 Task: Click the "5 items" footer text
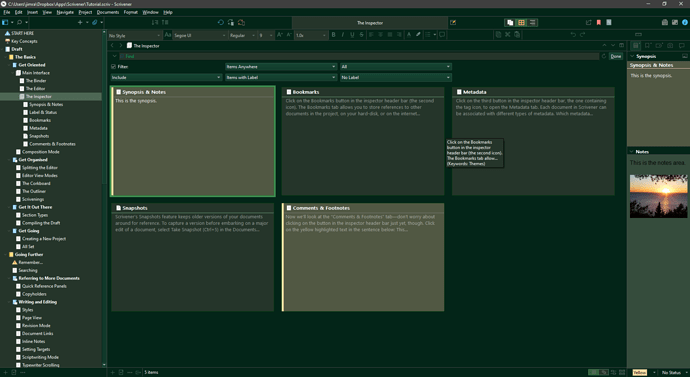pos(151,373)
